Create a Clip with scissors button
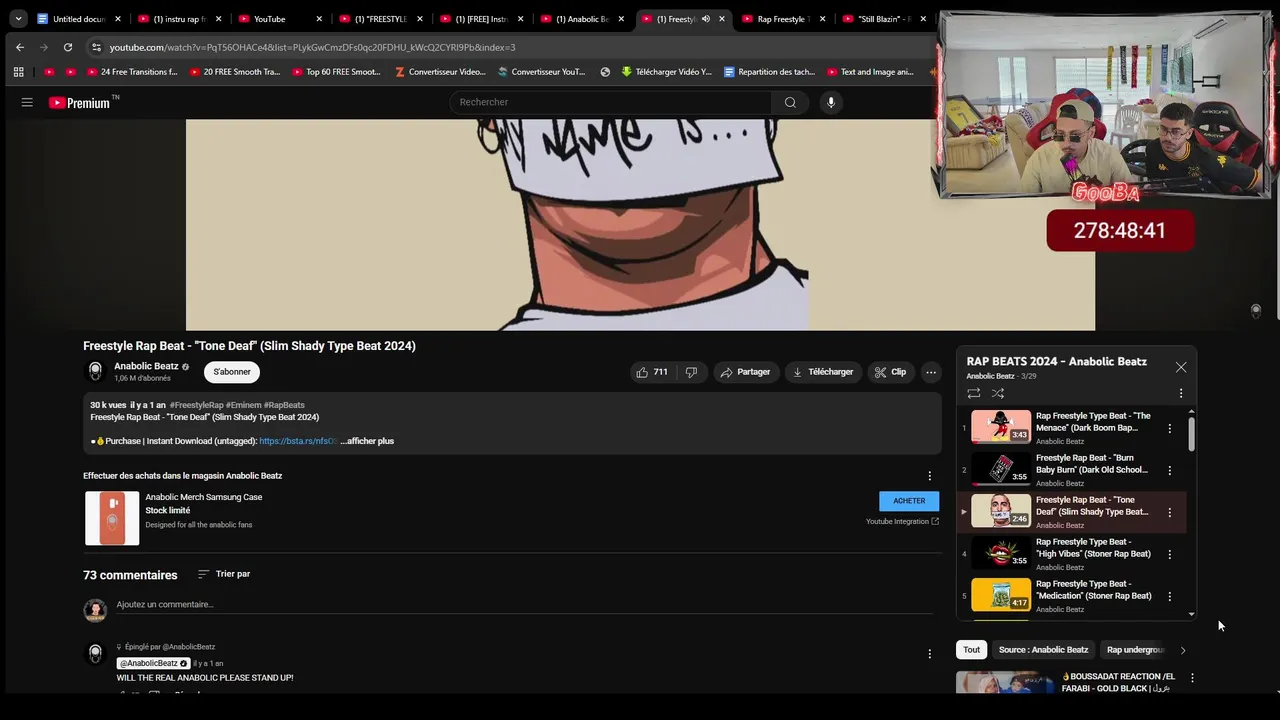 click(890, 372)
